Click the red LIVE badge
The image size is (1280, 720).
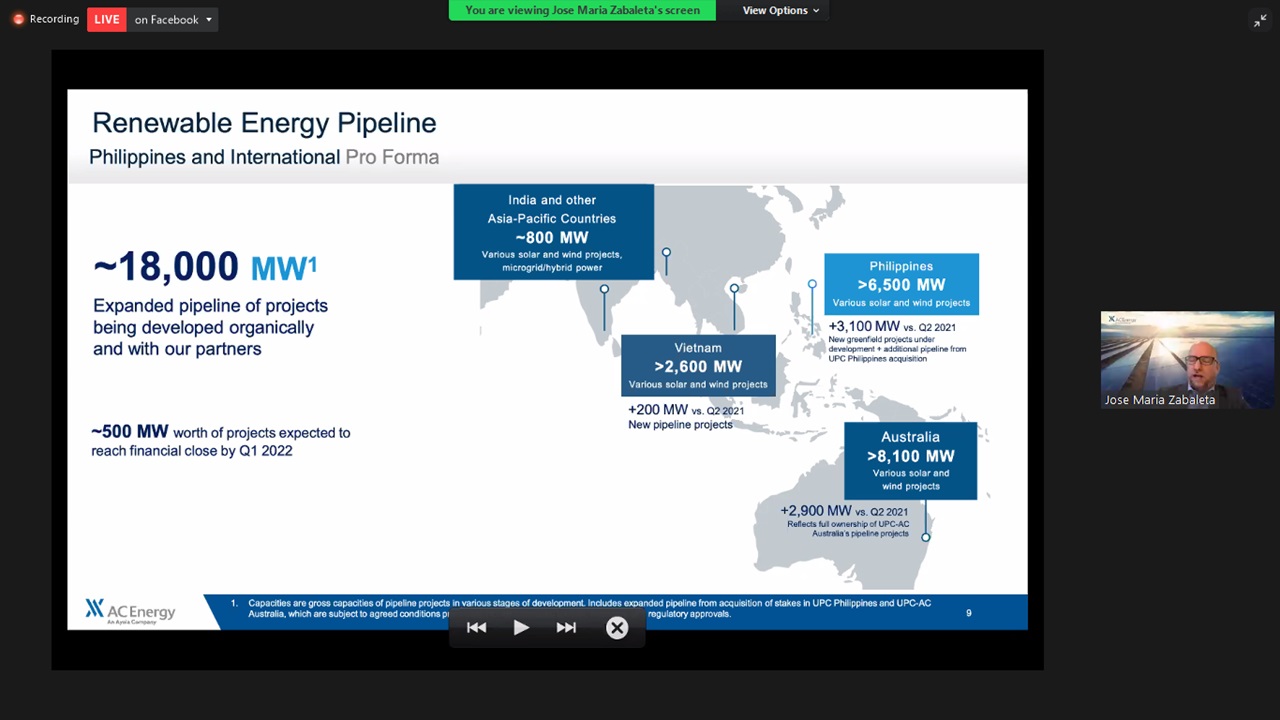coord(106,19)
